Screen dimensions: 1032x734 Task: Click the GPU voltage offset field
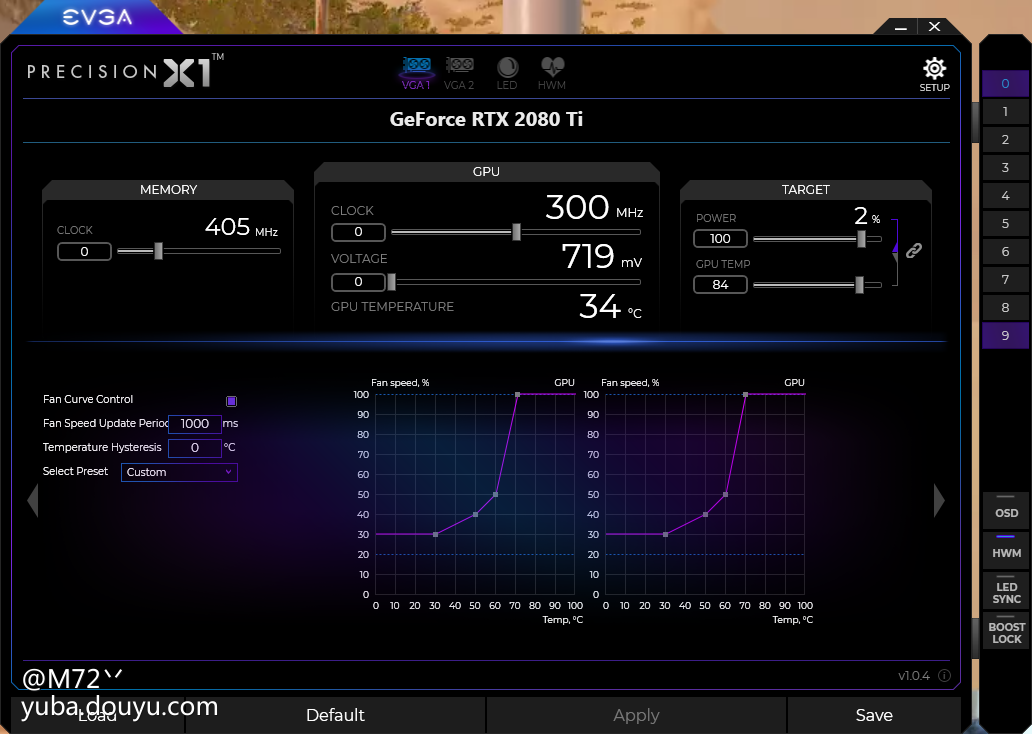click(x=358, y=282)
